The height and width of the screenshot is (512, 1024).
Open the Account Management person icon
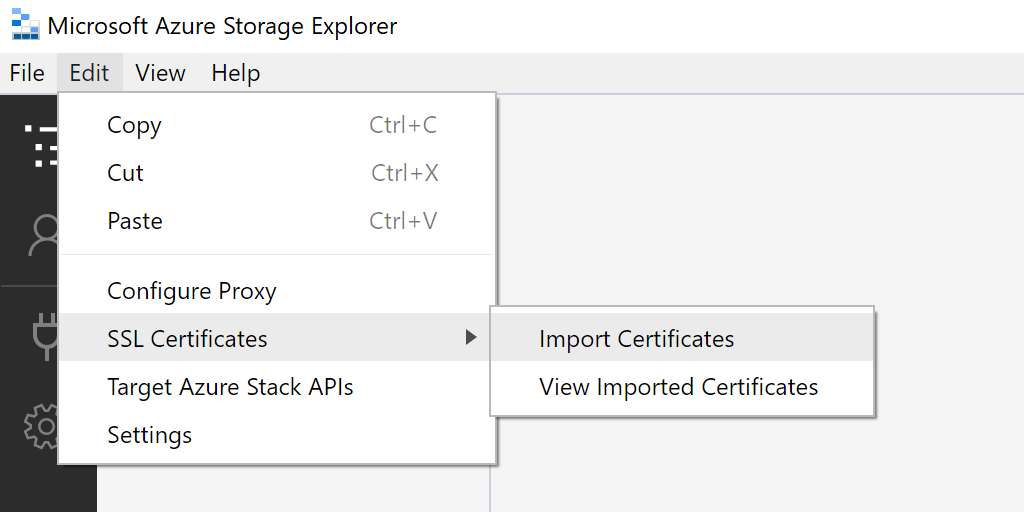(x=44, y=237)
